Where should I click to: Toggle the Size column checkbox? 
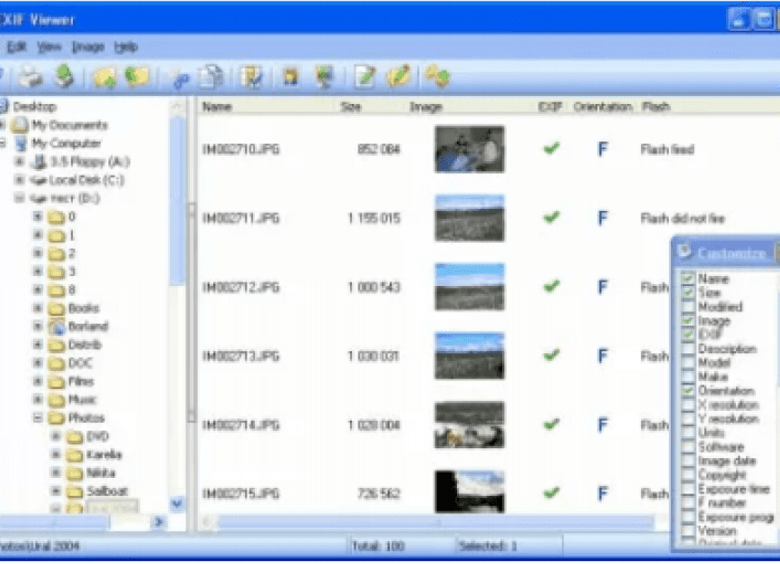[688, 292]
